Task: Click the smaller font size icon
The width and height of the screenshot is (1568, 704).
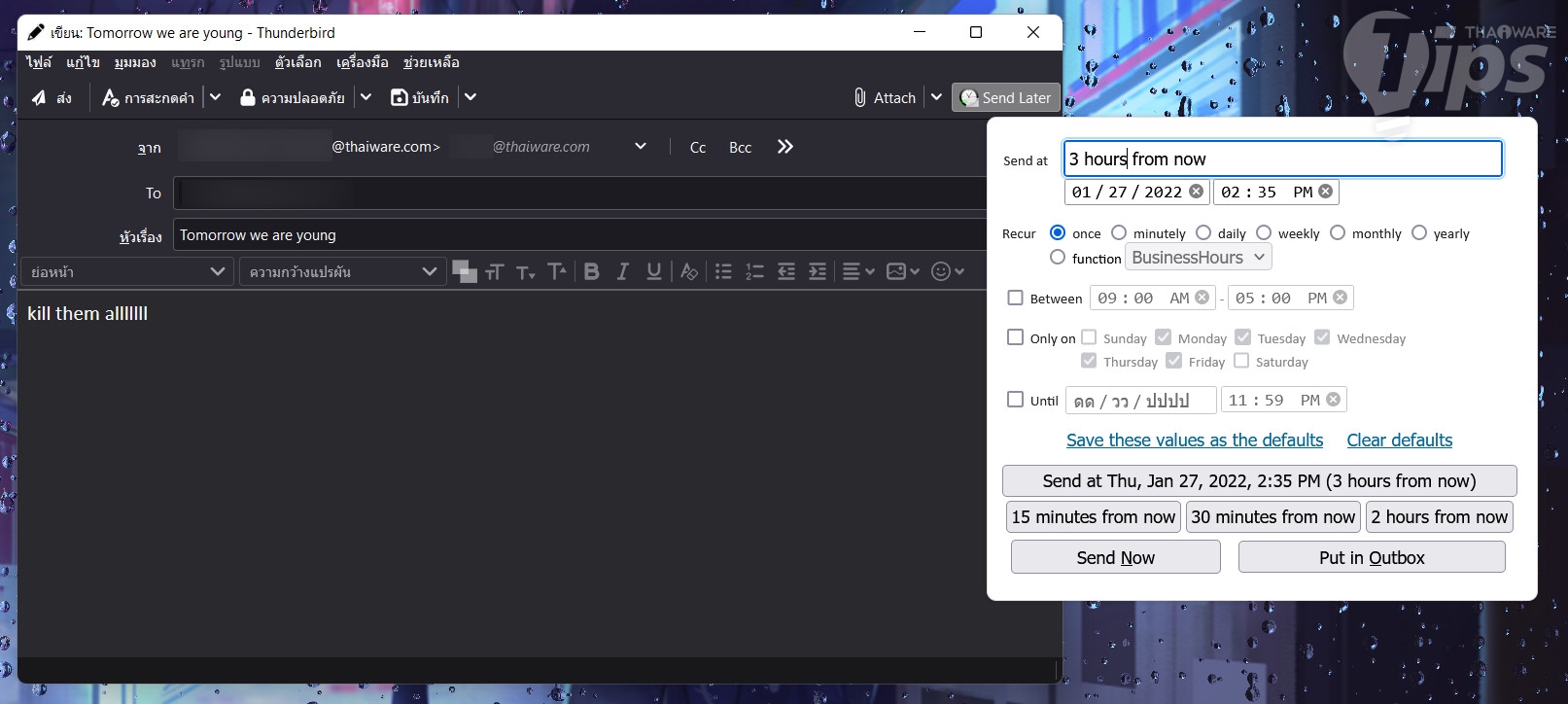Action: pos(526,272)
